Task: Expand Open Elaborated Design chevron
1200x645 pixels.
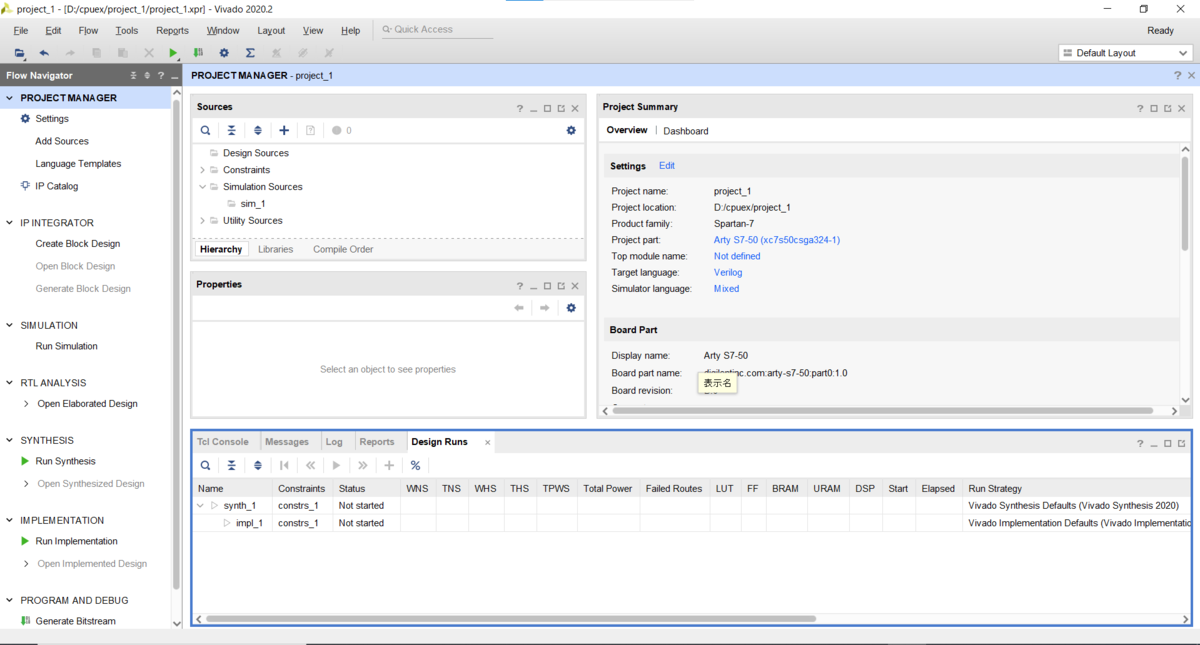Action: [x=26, y=404]
